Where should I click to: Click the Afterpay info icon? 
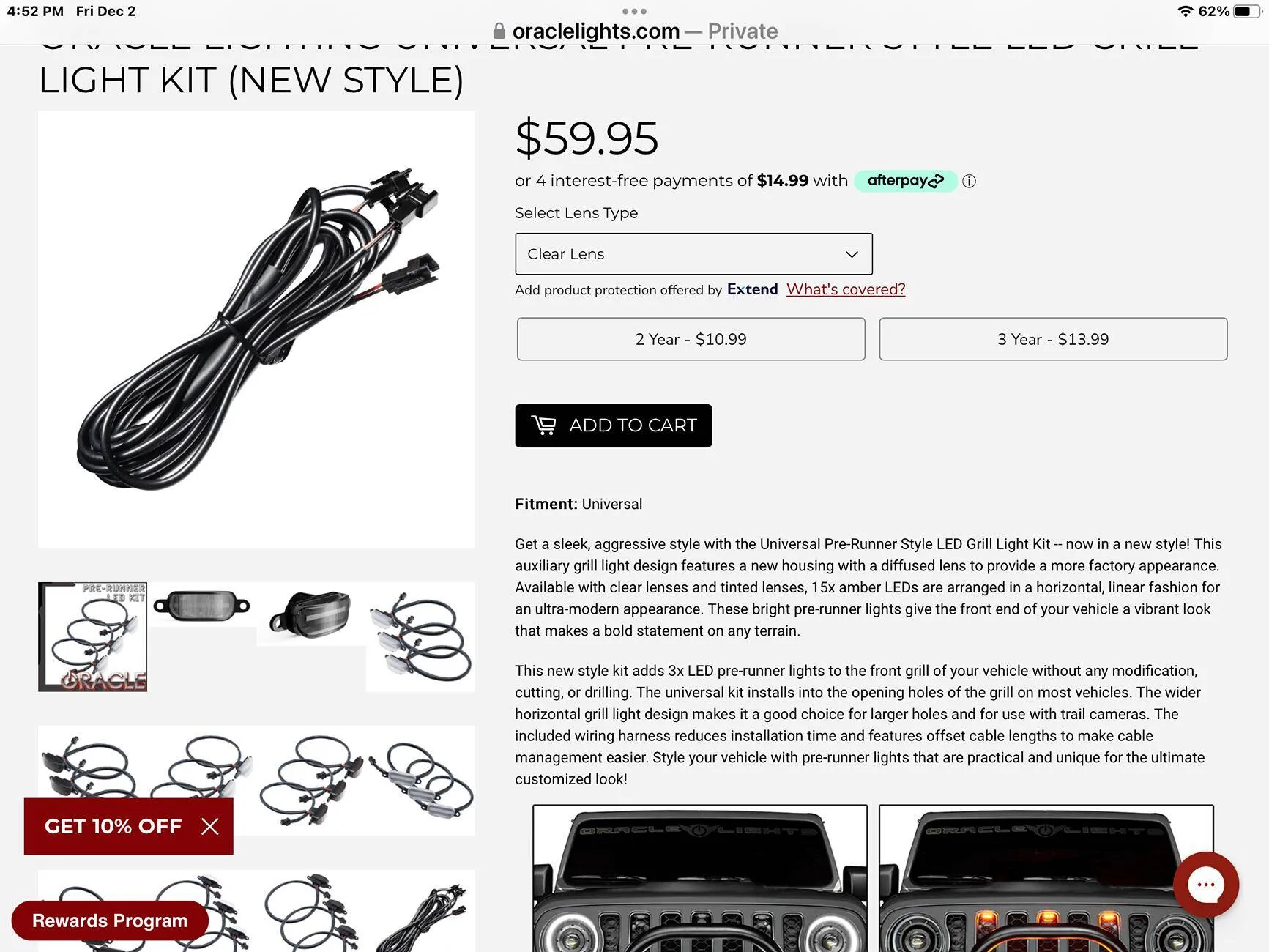[x=969, y=181]
